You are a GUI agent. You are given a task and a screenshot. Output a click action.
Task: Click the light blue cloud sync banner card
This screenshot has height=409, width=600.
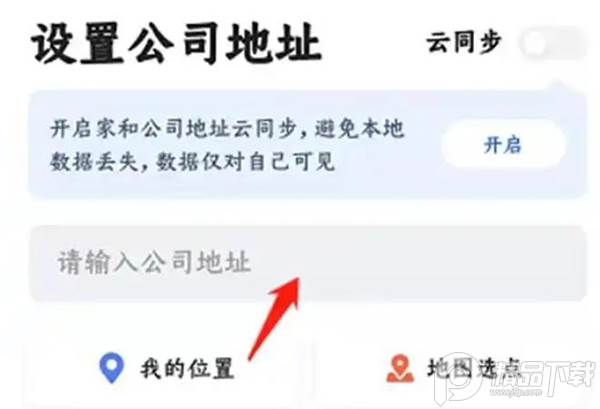[x=308, y=145]
